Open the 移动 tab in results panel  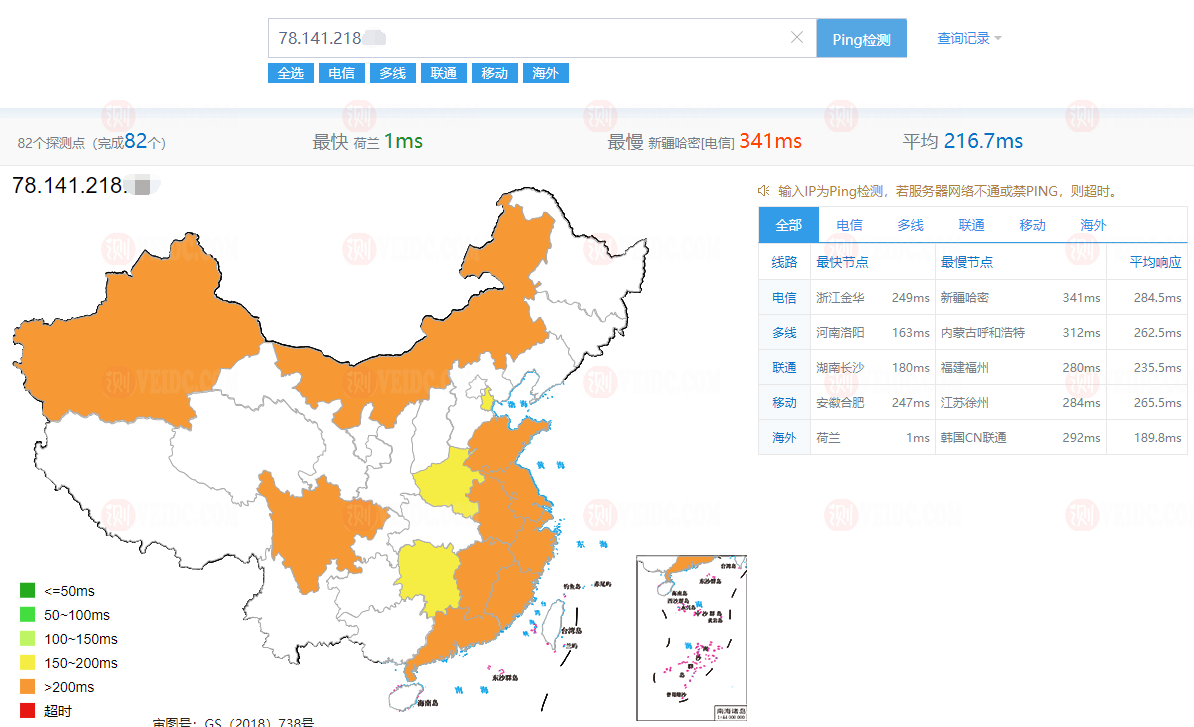(x=1032, y=225)
